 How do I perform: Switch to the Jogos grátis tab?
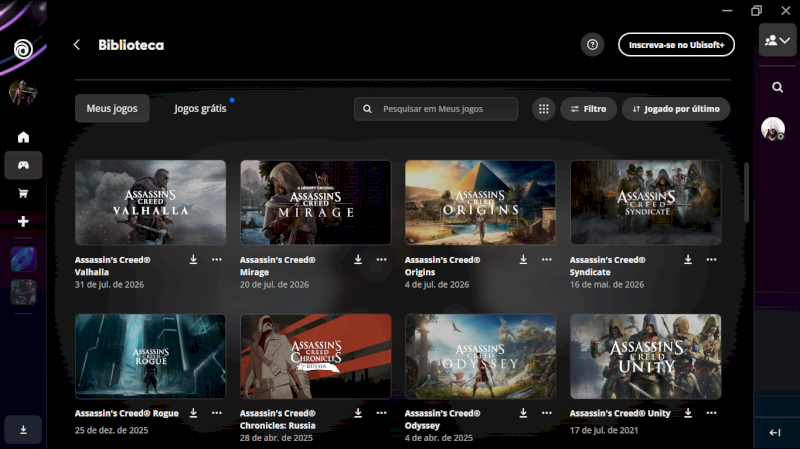point(200,108)
